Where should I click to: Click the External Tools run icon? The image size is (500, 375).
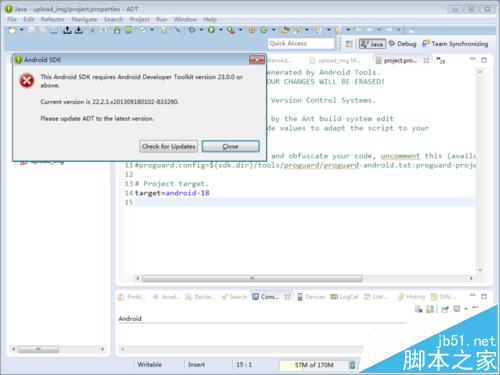pyautogui.click(x=231, y=30)
